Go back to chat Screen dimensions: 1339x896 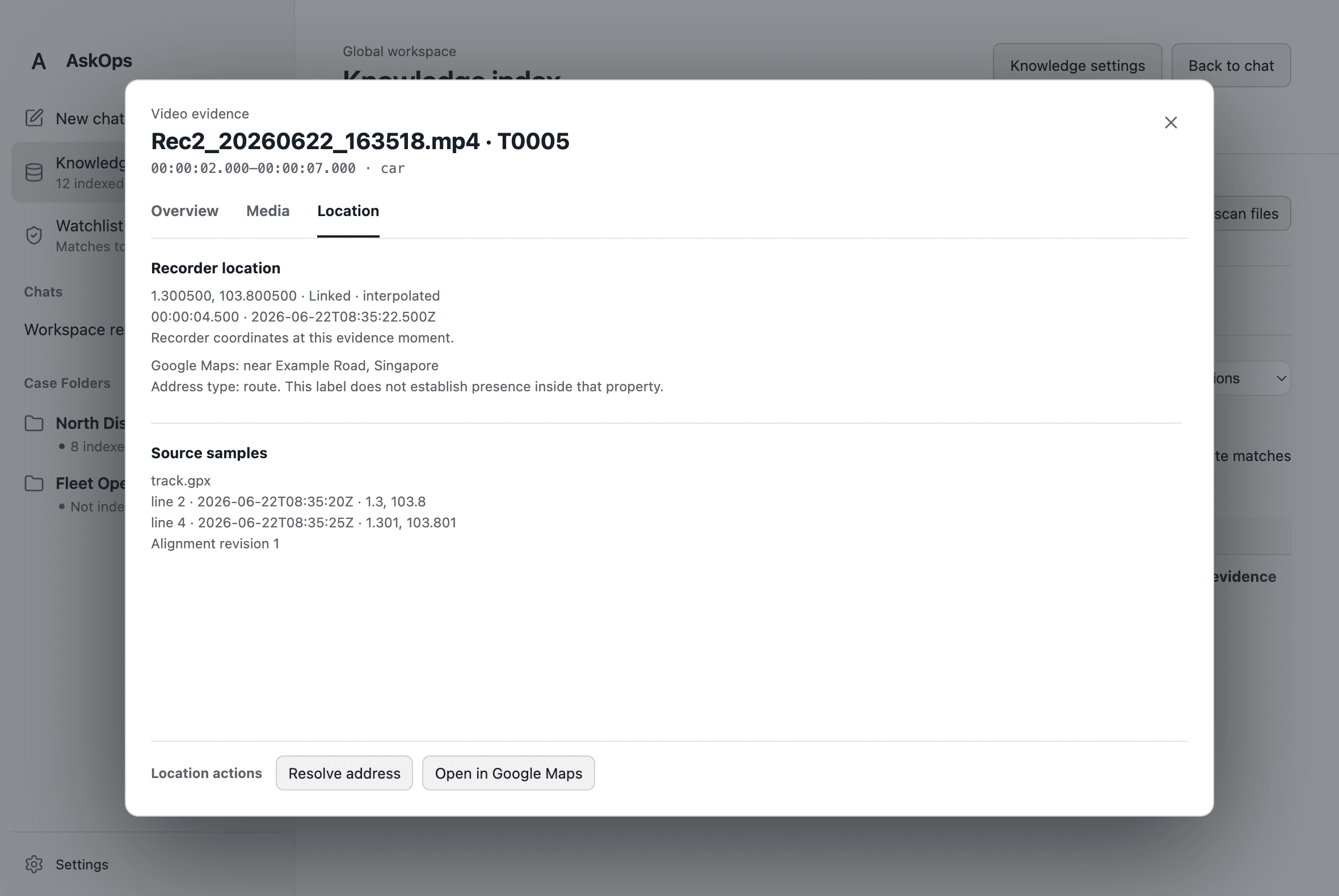tap(1231, 65)
